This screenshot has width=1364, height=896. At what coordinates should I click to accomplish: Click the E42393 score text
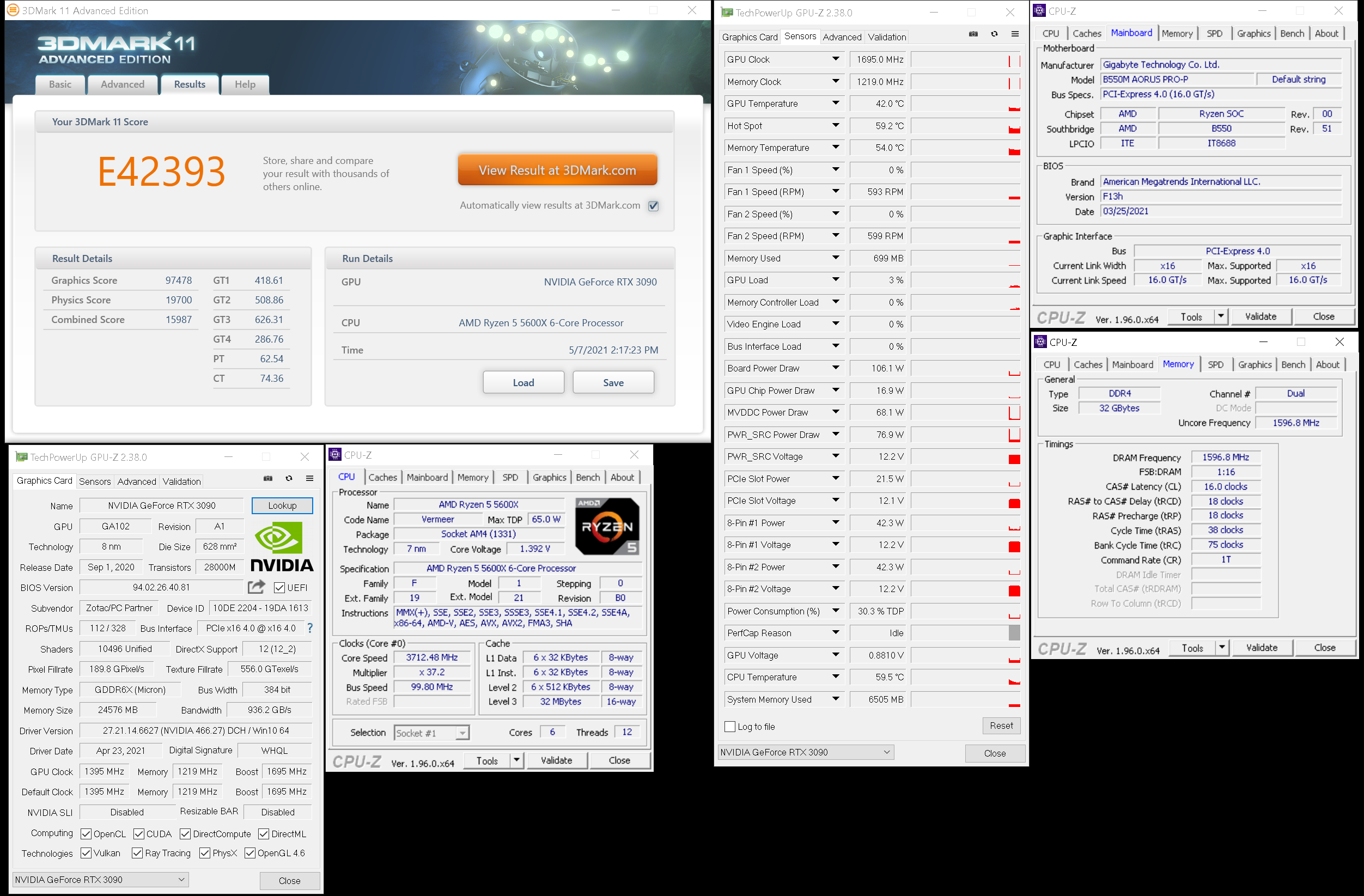pos(162,171)
